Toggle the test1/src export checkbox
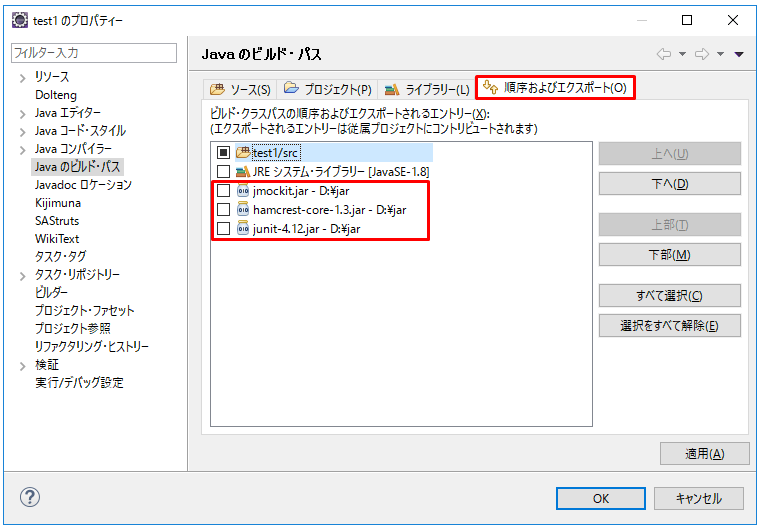 223,153
